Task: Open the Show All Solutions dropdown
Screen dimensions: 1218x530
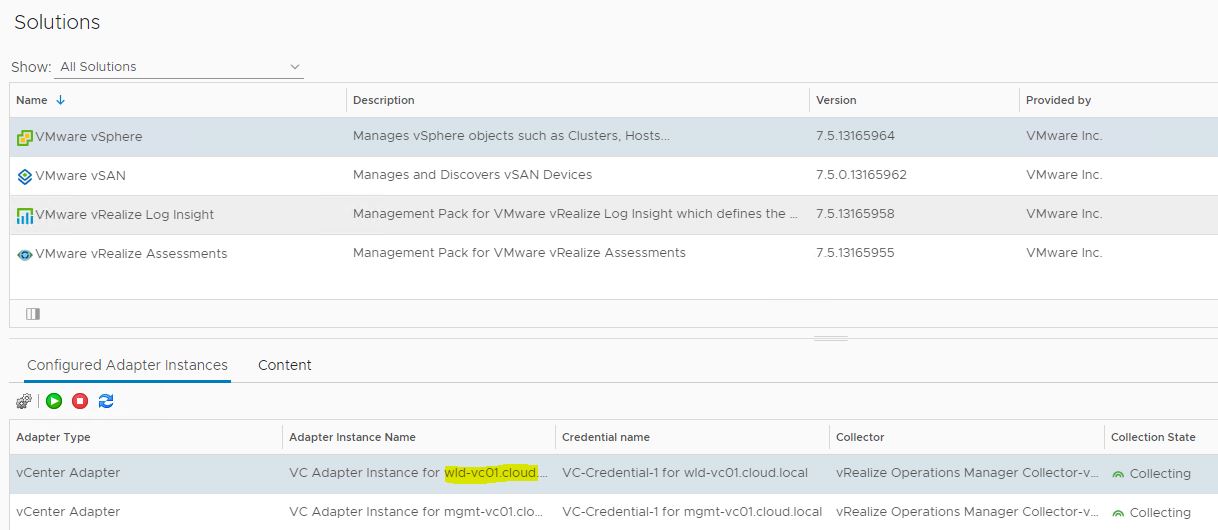Action: point(179,67)
